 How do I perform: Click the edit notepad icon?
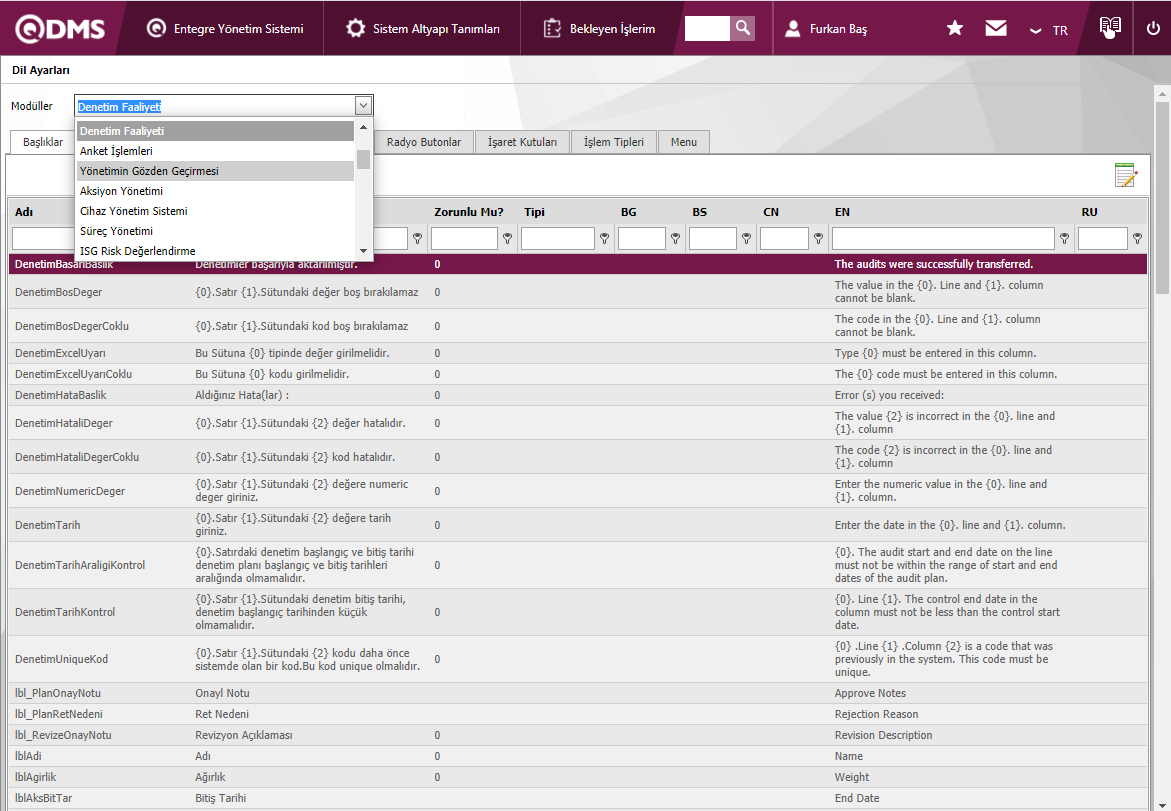[1126, 175]
